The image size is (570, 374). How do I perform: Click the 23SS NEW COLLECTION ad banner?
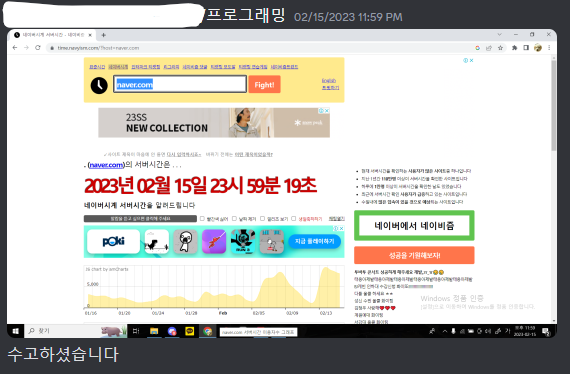point(214,122)
